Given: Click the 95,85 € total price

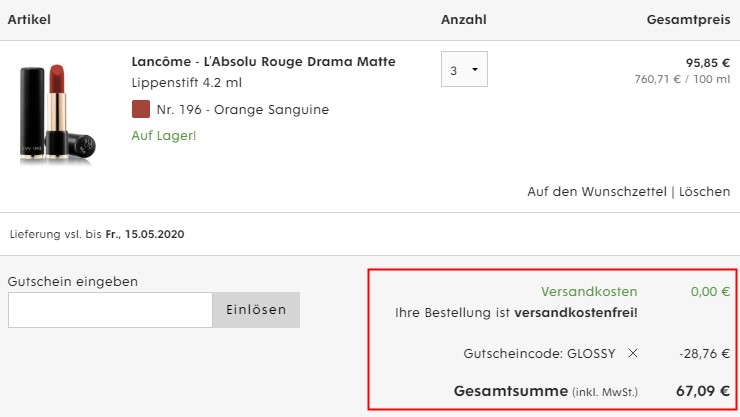Looking at the screenshot, I should [x=708, y=63].
